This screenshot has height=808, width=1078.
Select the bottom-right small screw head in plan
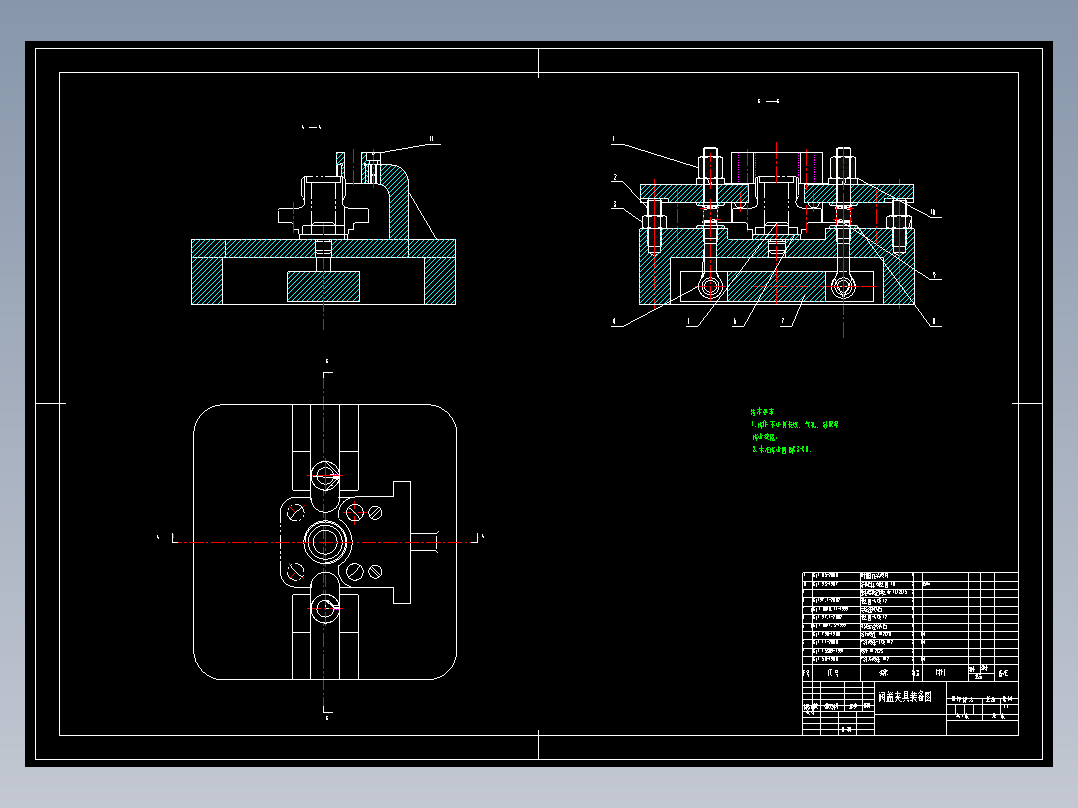pyautogui.click(x=375, y=571)
